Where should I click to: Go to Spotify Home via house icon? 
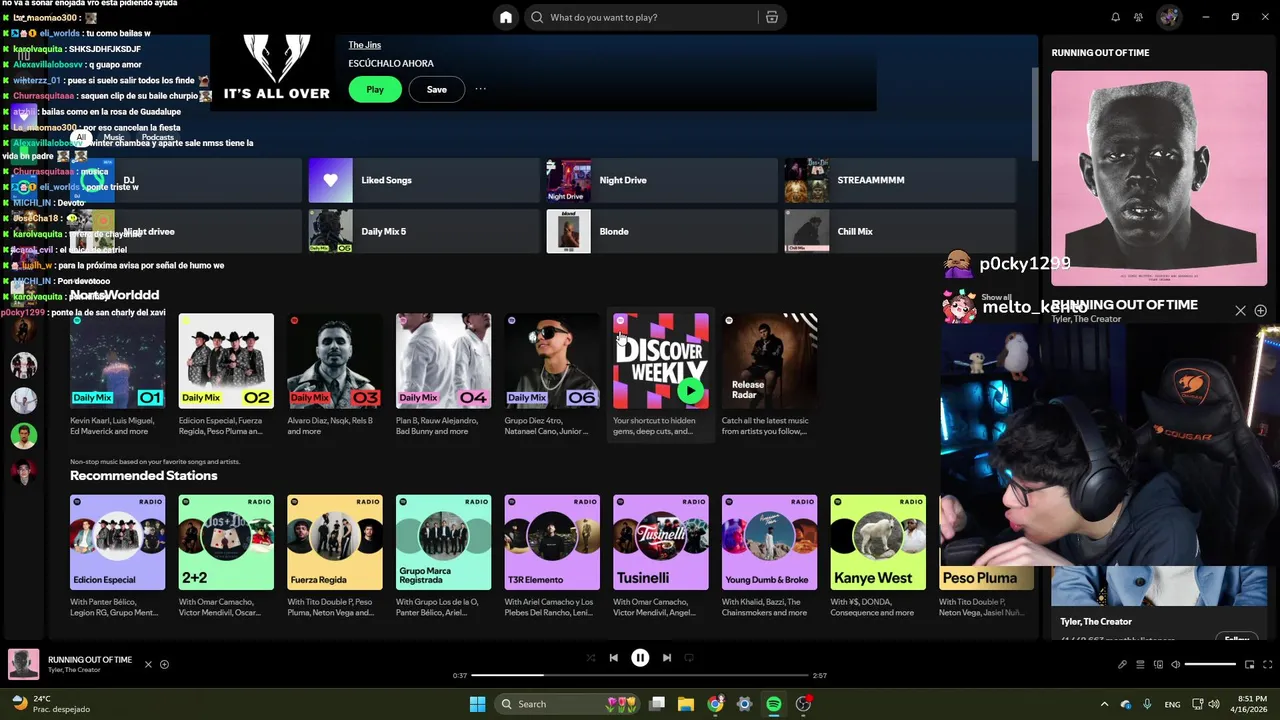506,17
